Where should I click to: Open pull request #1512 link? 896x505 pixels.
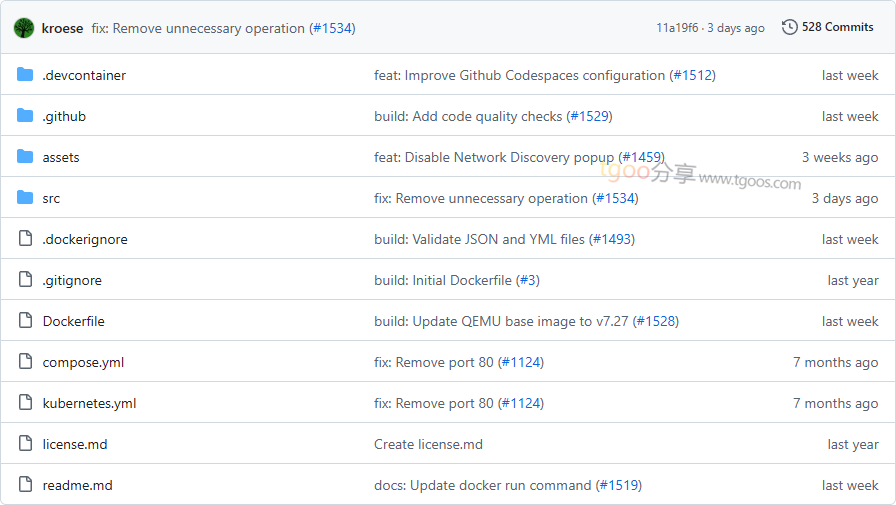692,75
